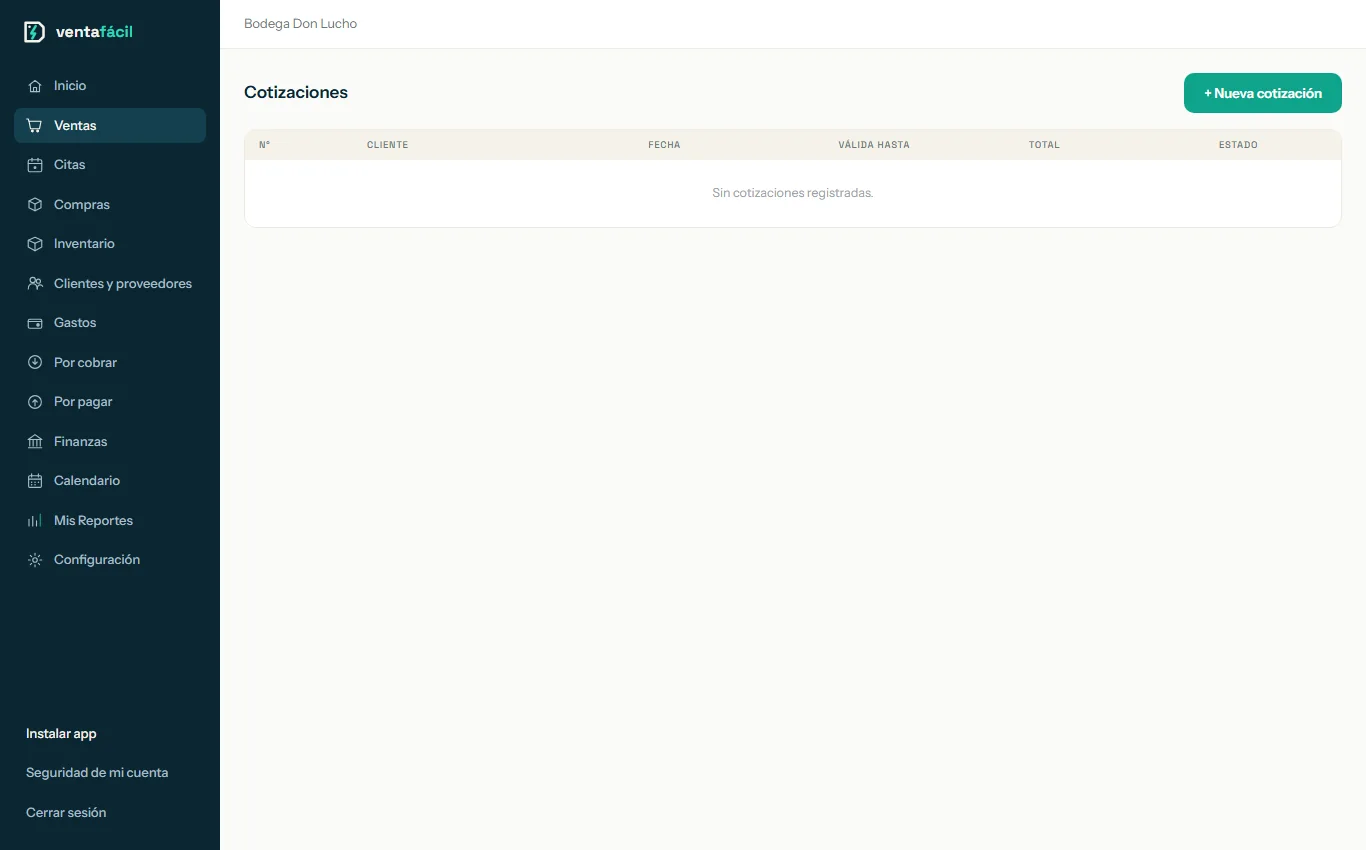The image size is (1366, 850).
Task: Click the FECHA column header
Action: 664,145
